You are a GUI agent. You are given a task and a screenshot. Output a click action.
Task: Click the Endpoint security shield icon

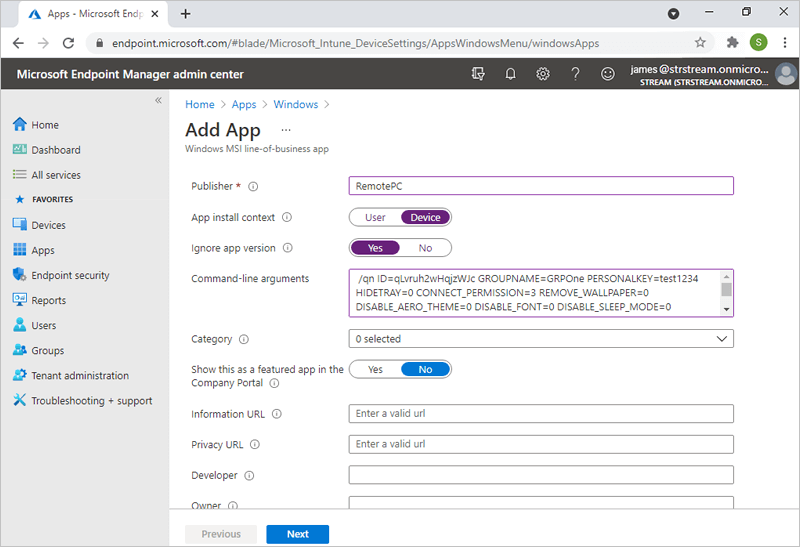click(19, 275)
